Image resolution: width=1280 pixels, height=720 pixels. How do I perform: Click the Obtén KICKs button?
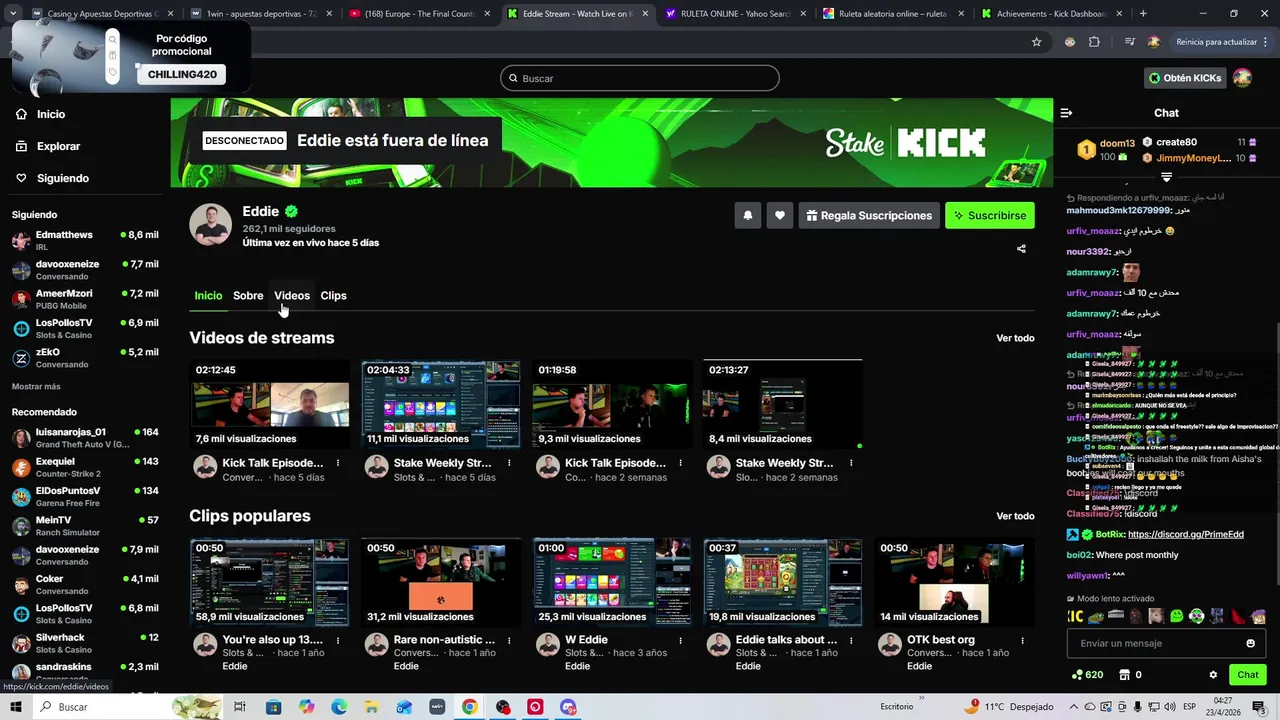coord(1185,78)
